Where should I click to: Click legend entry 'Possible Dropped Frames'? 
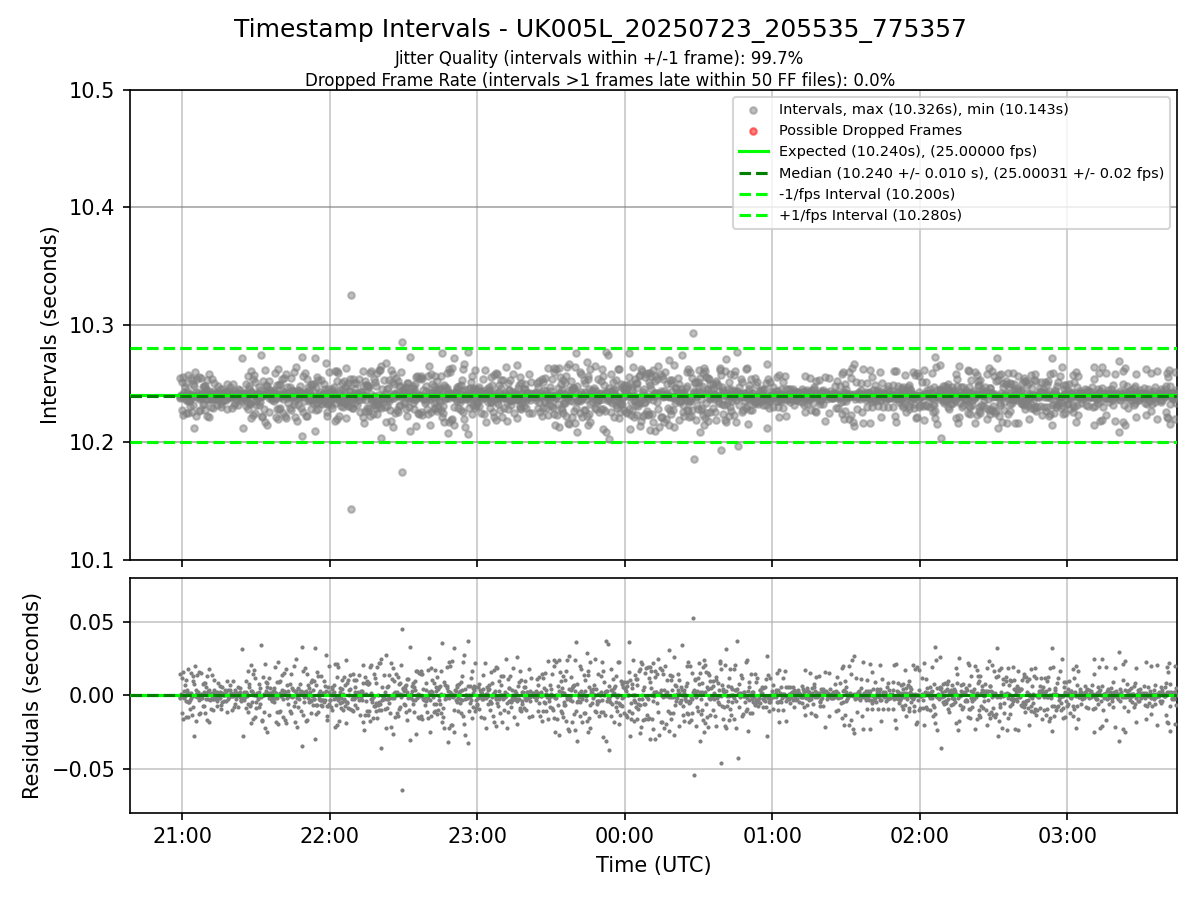[x=870, y=130]
